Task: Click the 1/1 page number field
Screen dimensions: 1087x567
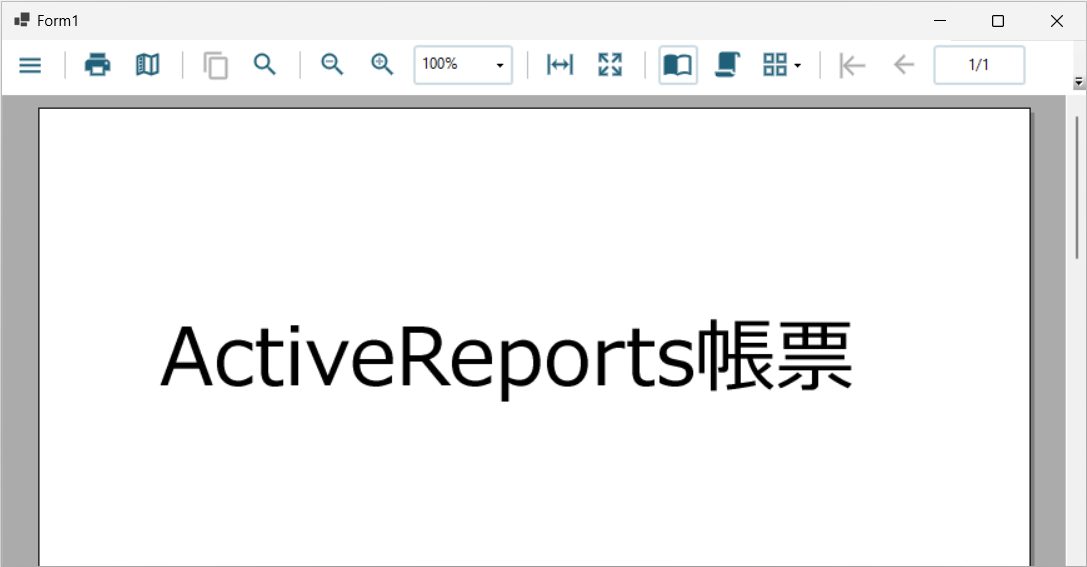Action: pos(979,65)
